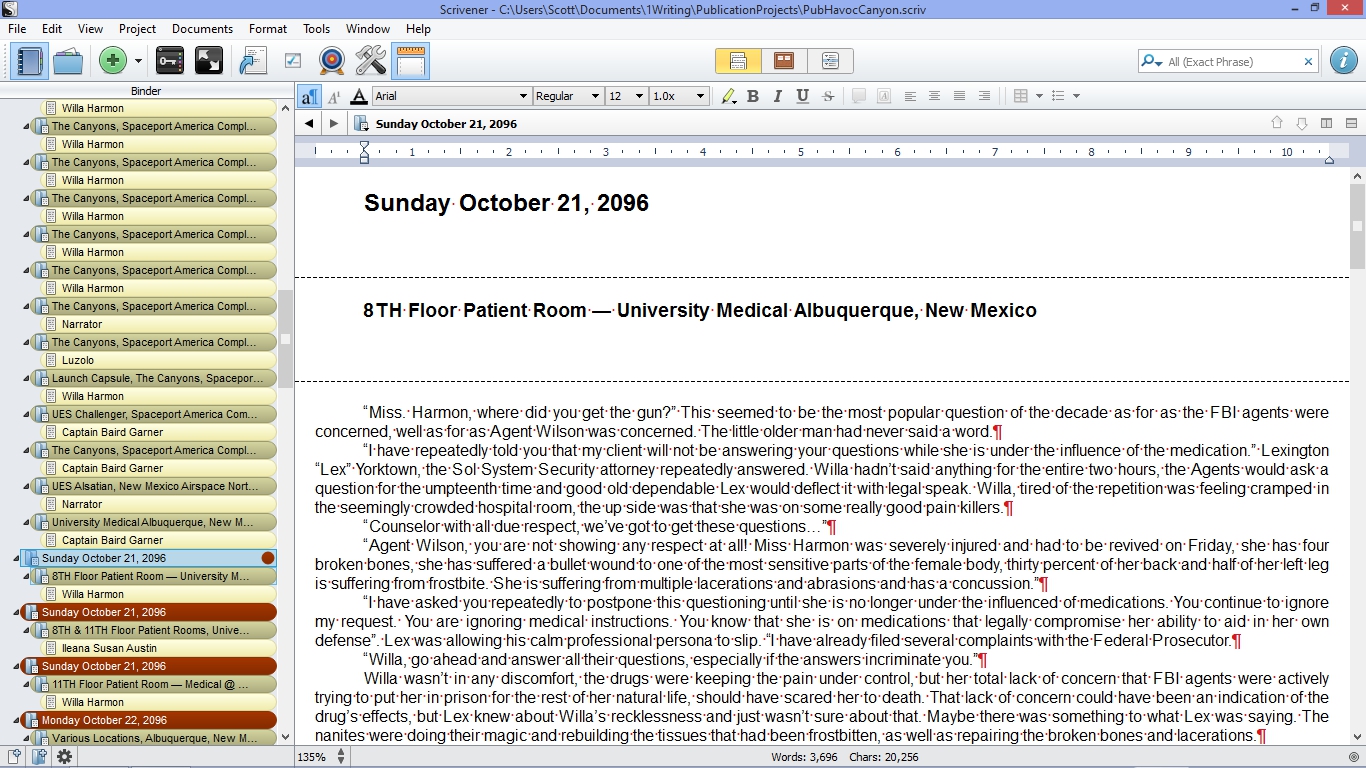Open the Project menu

[x=137, y=29]
